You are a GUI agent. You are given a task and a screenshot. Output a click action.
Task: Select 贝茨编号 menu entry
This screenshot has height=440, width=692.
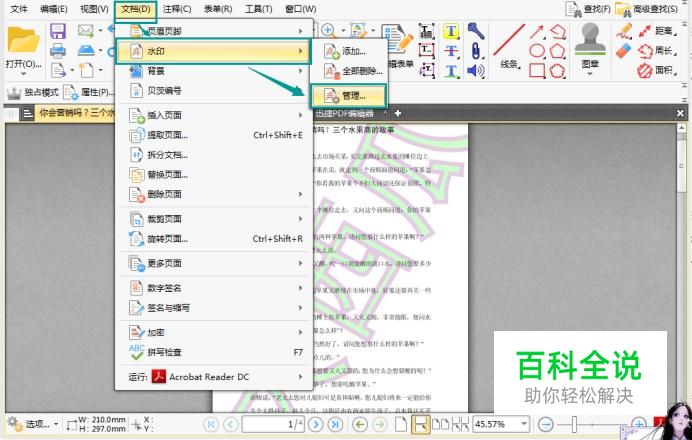point(214,91)
